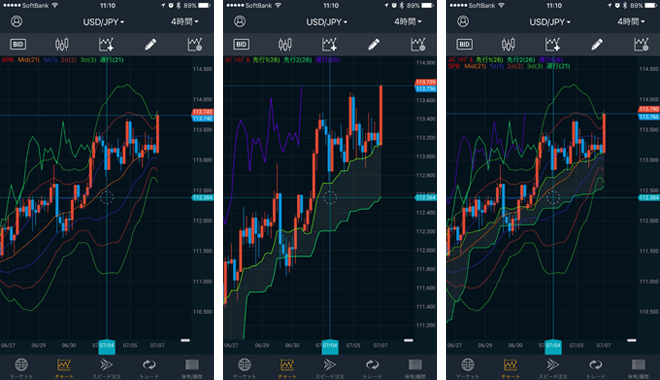Click 06/27 date label in left screenshot
Screen dimensions: 660x380
point(8,345)
